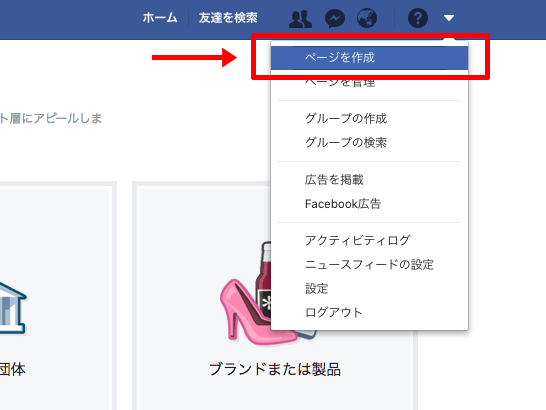Open 広告を掲載 menu entry
This screenshot has height=410, width=546.
369,180
